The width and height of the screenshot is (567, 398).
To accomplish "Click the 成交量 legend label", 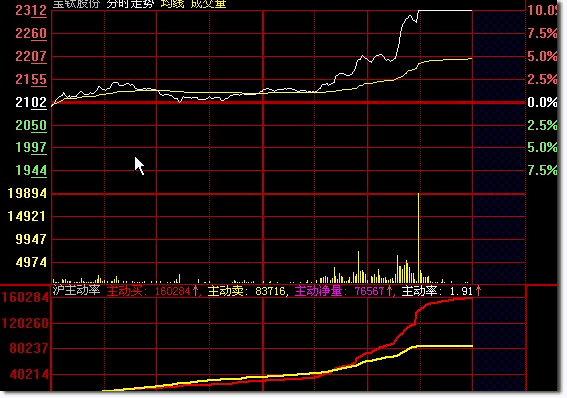I will [x=208, y=4].
